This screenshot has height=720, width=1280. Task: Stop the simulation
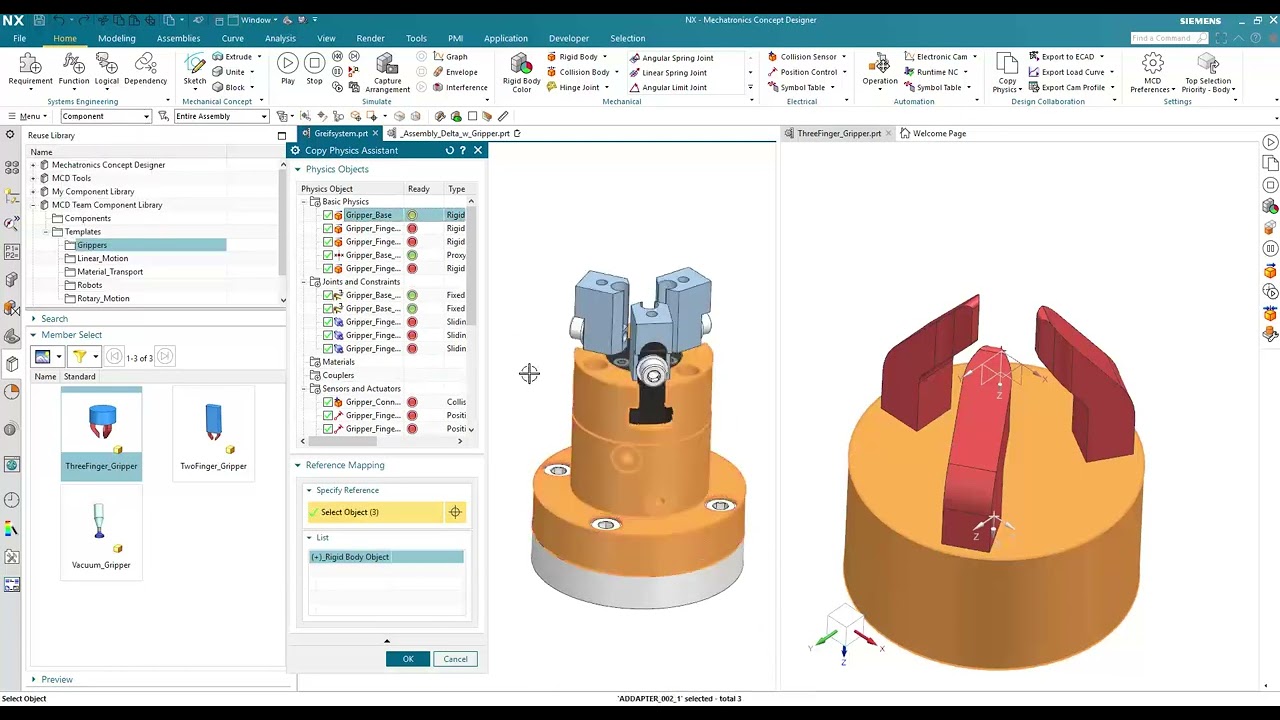click(314, 70)
